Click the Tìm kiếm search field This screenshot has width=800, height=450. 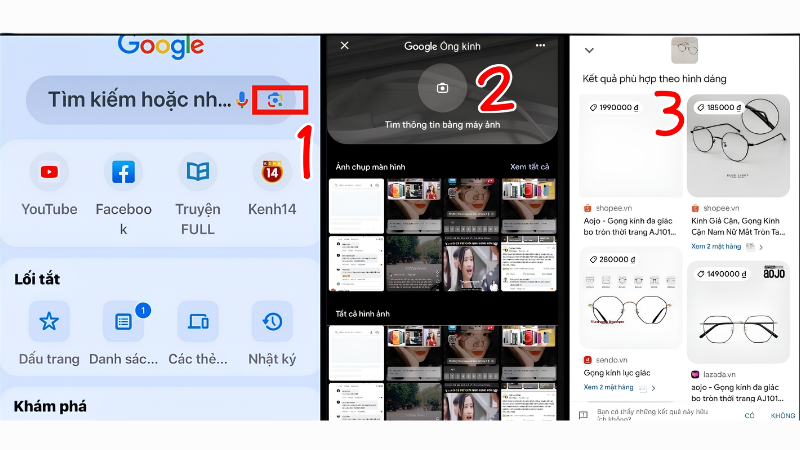coord(139,100)
